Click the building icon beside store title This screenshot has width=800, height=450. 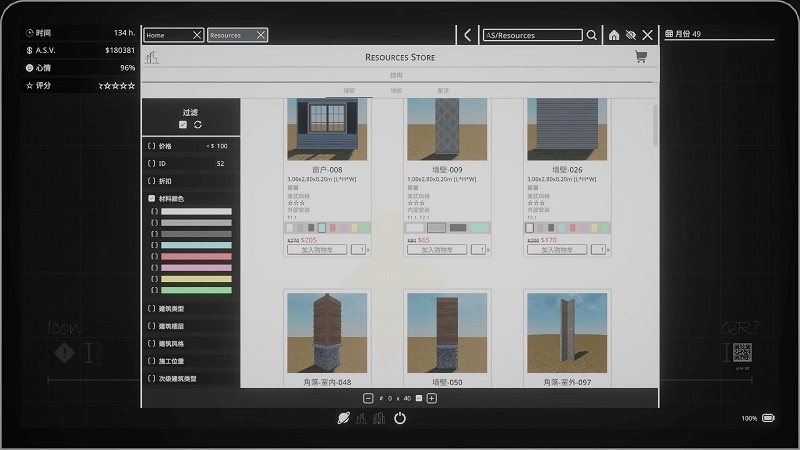(152, 57)
